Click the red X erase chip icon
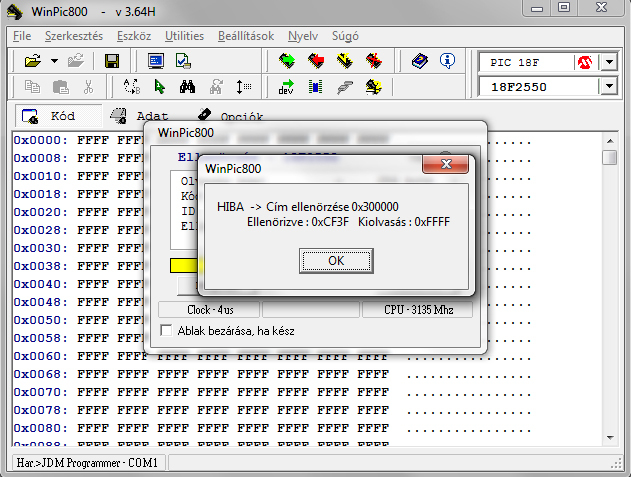Screen dimensions: 631x477 [x=374, y=61]
